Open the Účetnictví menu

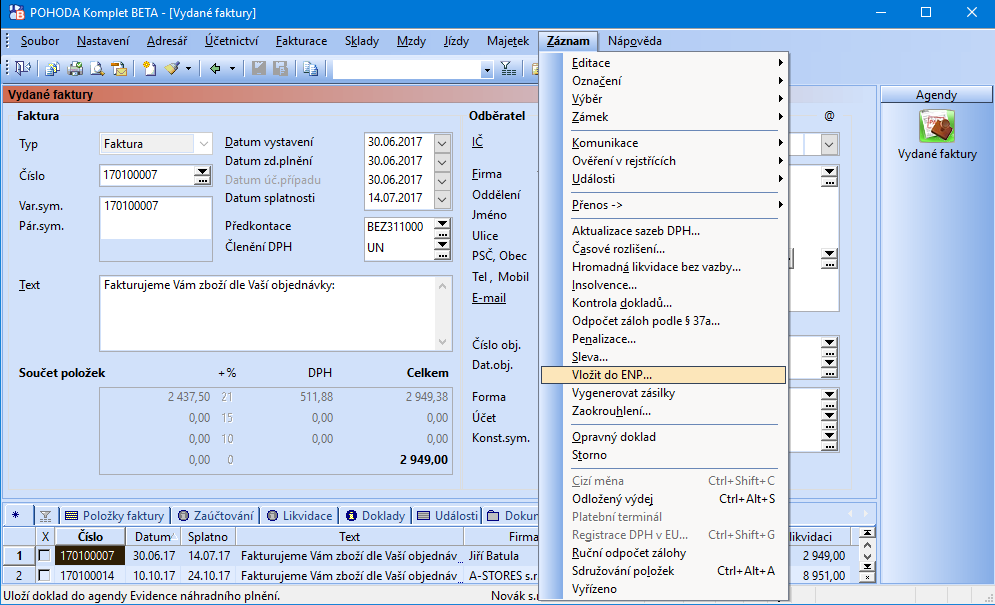231,41
